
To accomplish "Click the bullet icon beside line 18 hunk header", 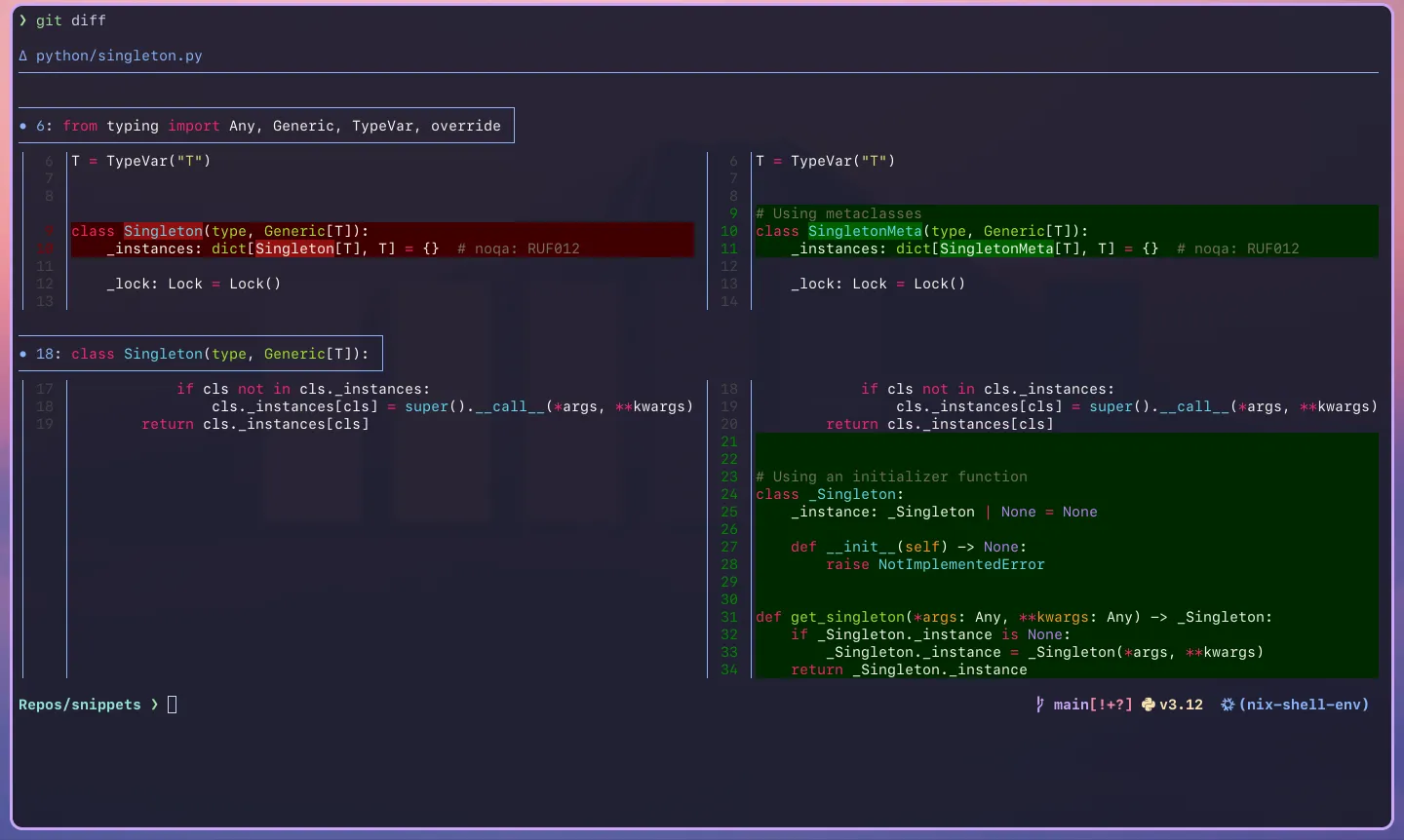I will [23, 354].
